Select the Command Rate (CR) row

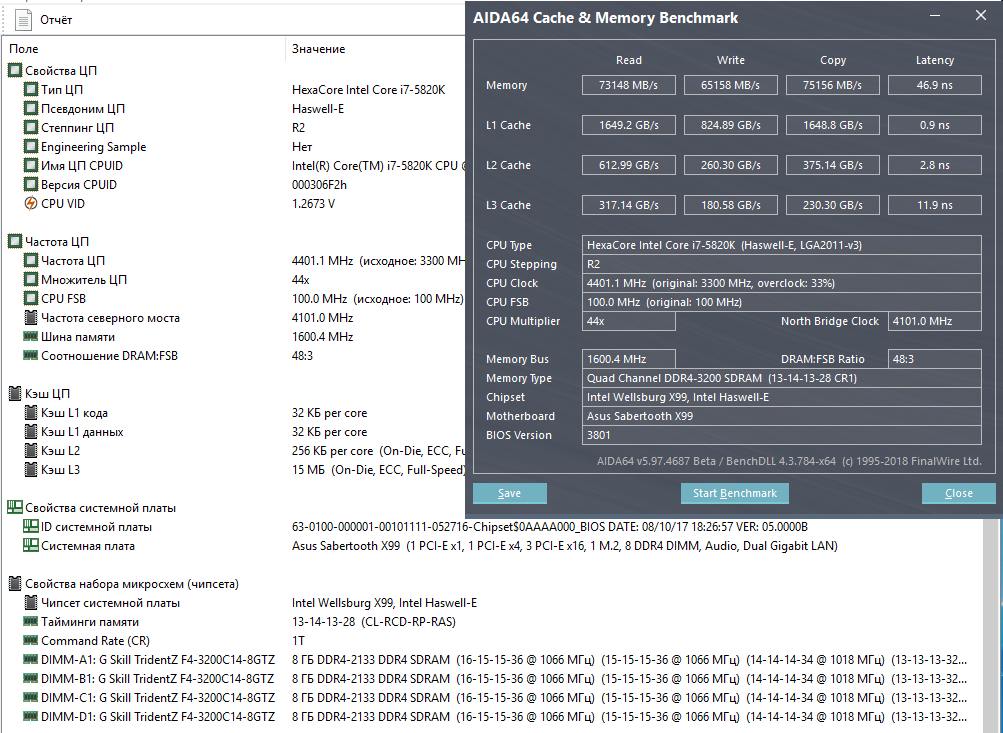(493, 641)
